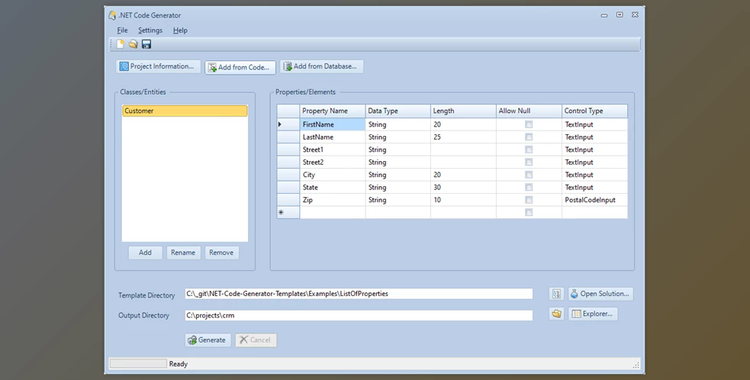This screenshot has width=750, height=380.
Task: Click the empty Property Name cell in new row
Action: click(332, 212)
